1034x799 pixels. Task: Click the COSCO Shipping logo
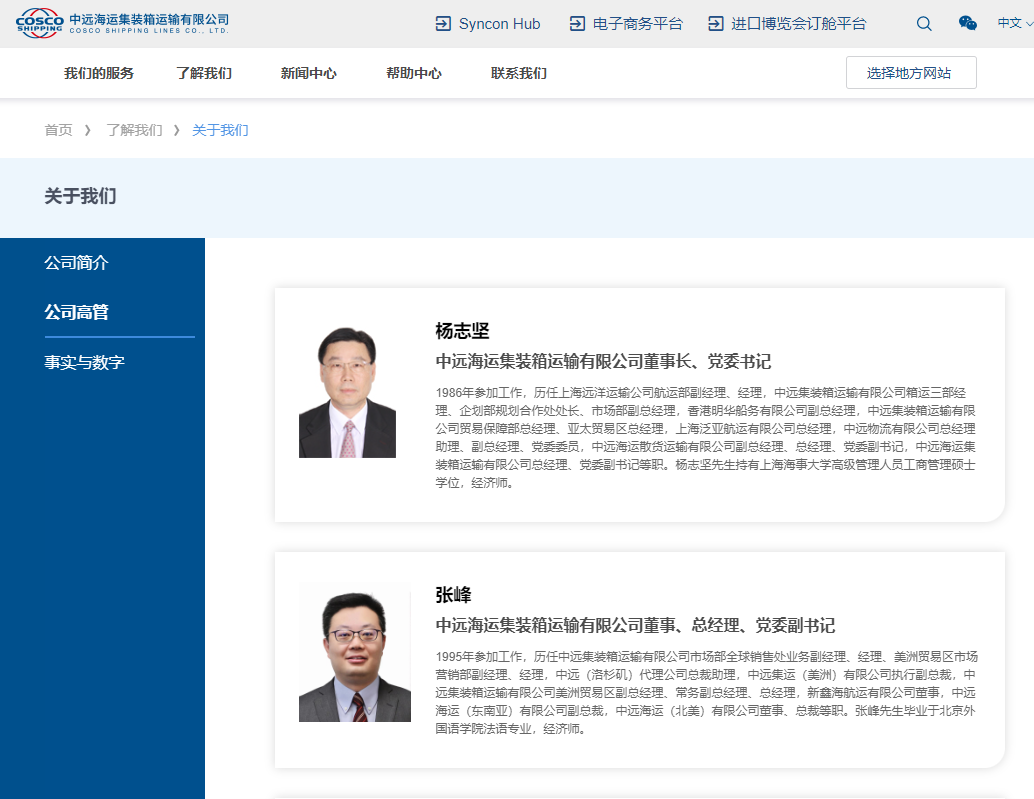(x=122, y=23)
